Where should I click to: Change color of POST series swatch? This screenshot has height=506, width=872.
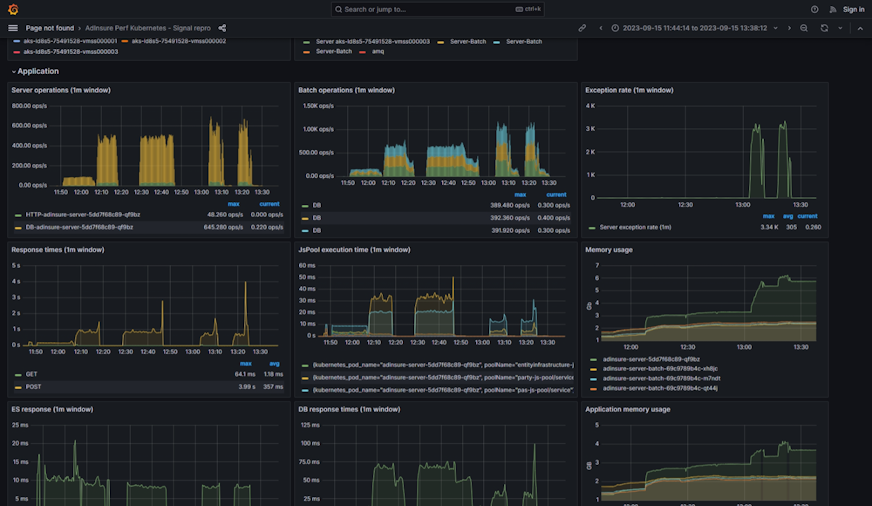[x=18, y=387]
